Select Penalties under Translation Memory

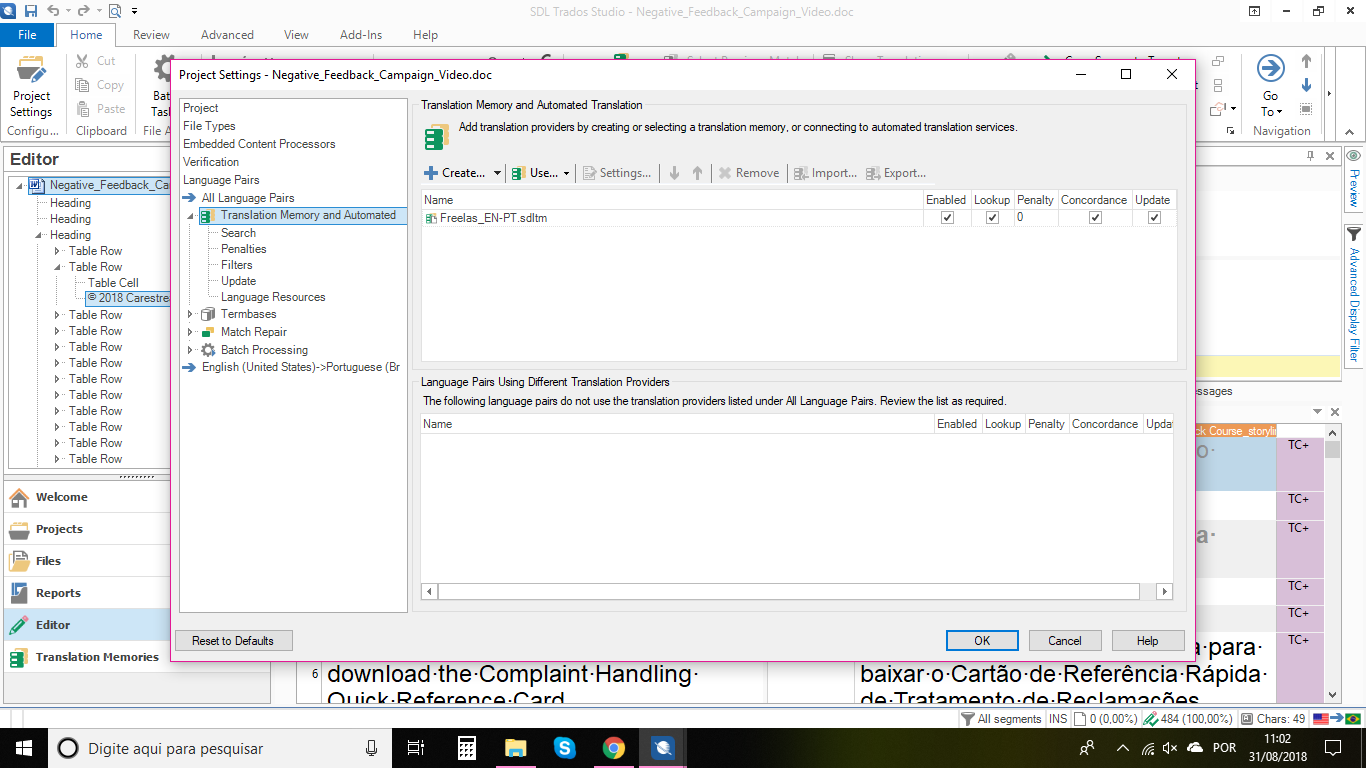click(x=244, y=249)
